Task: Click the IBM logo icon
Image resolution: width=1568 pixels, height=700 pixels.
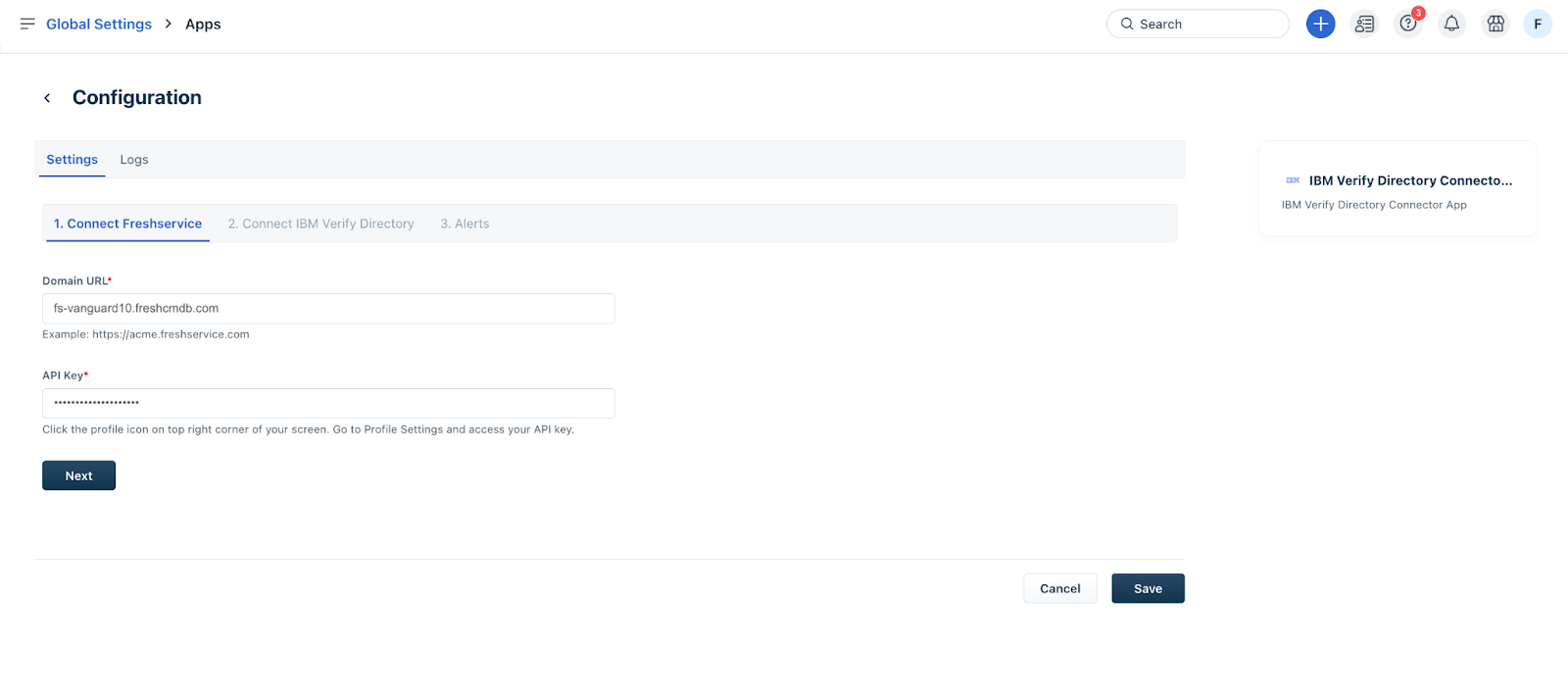Action: pos(1293,180)
